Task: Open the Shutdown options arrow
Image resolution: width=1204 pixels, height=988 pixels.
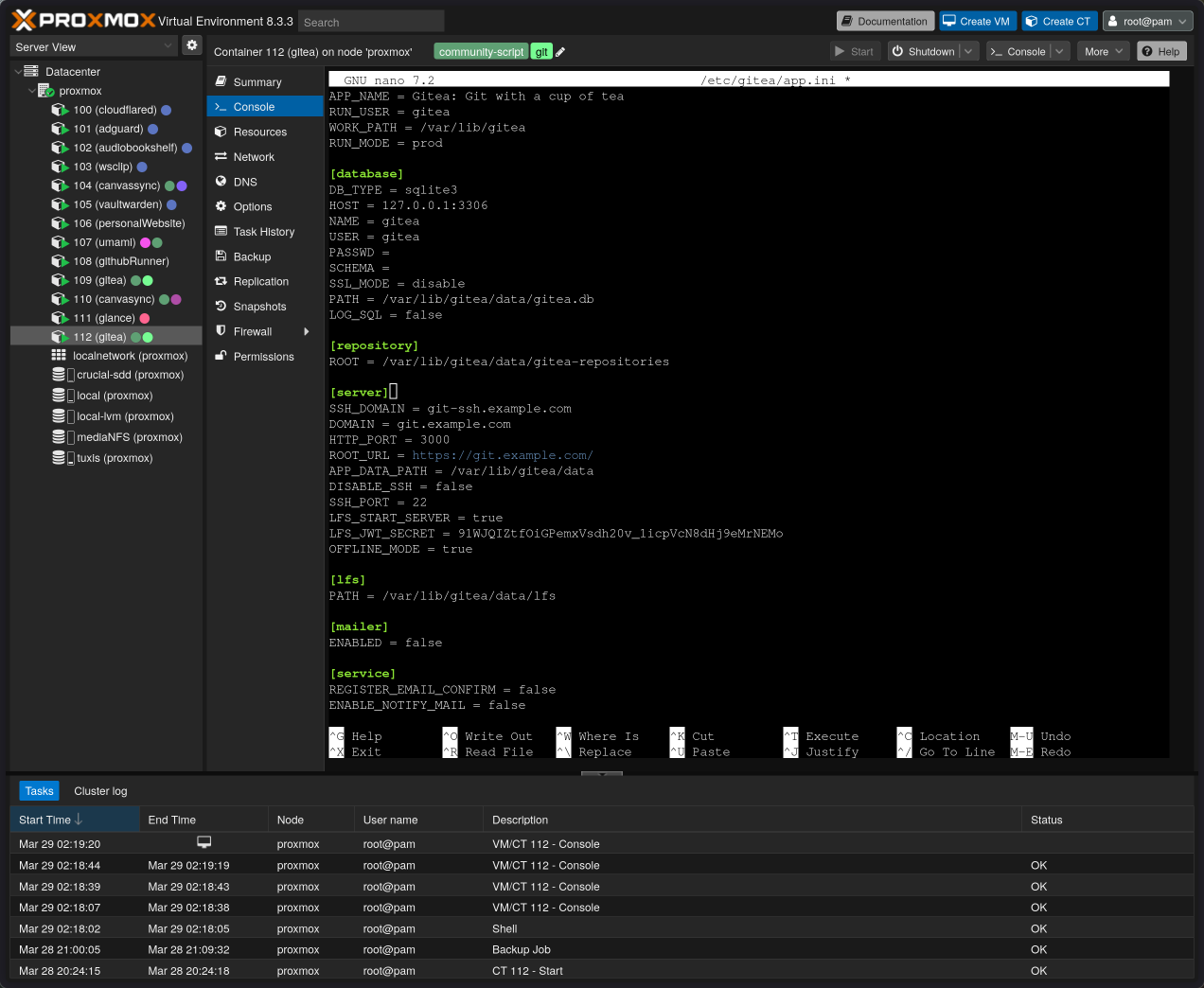Action: click(x=968, y=51)
